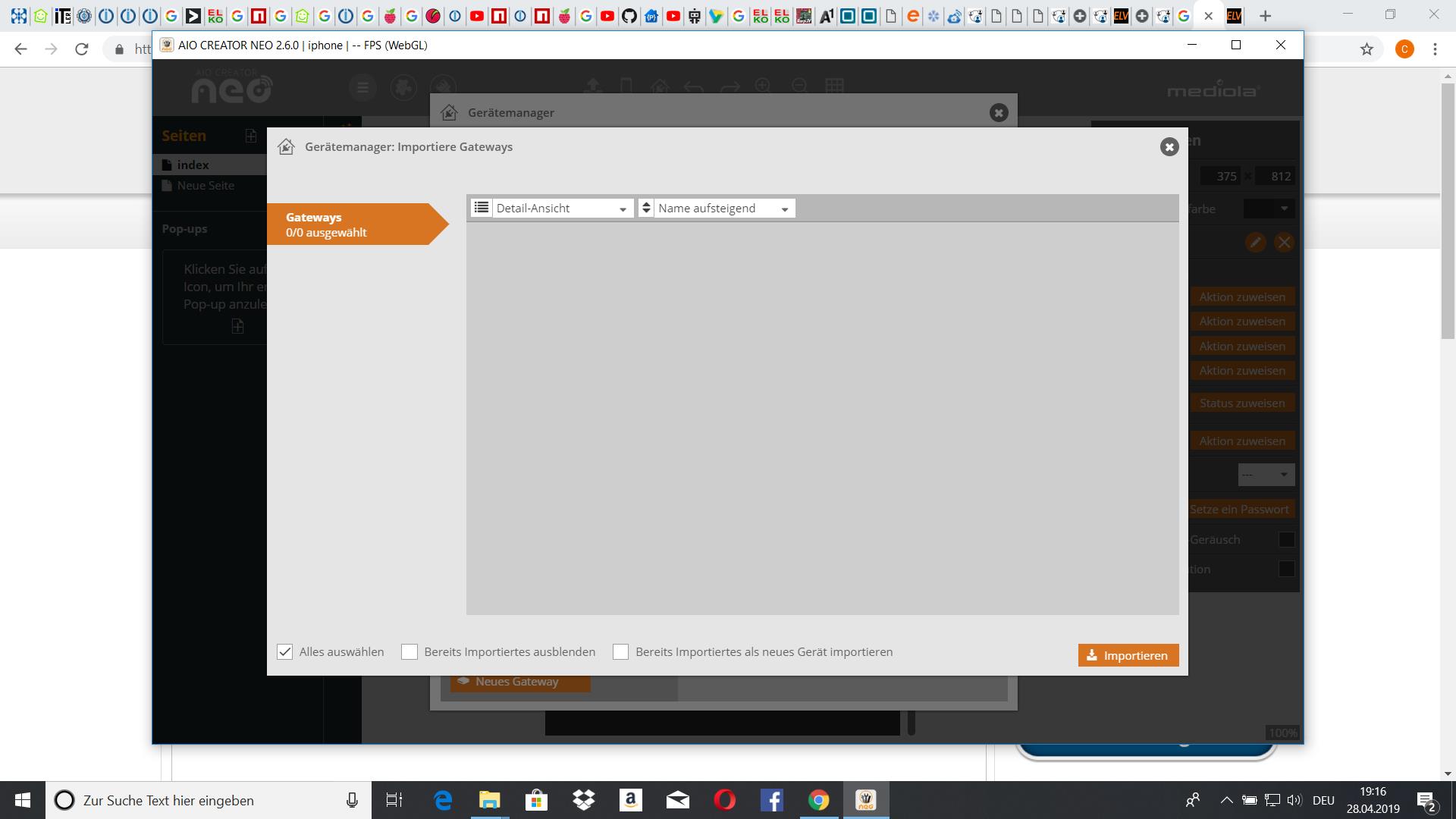
Task: Show hidden system tray icons
Action: pos(1226,800)
